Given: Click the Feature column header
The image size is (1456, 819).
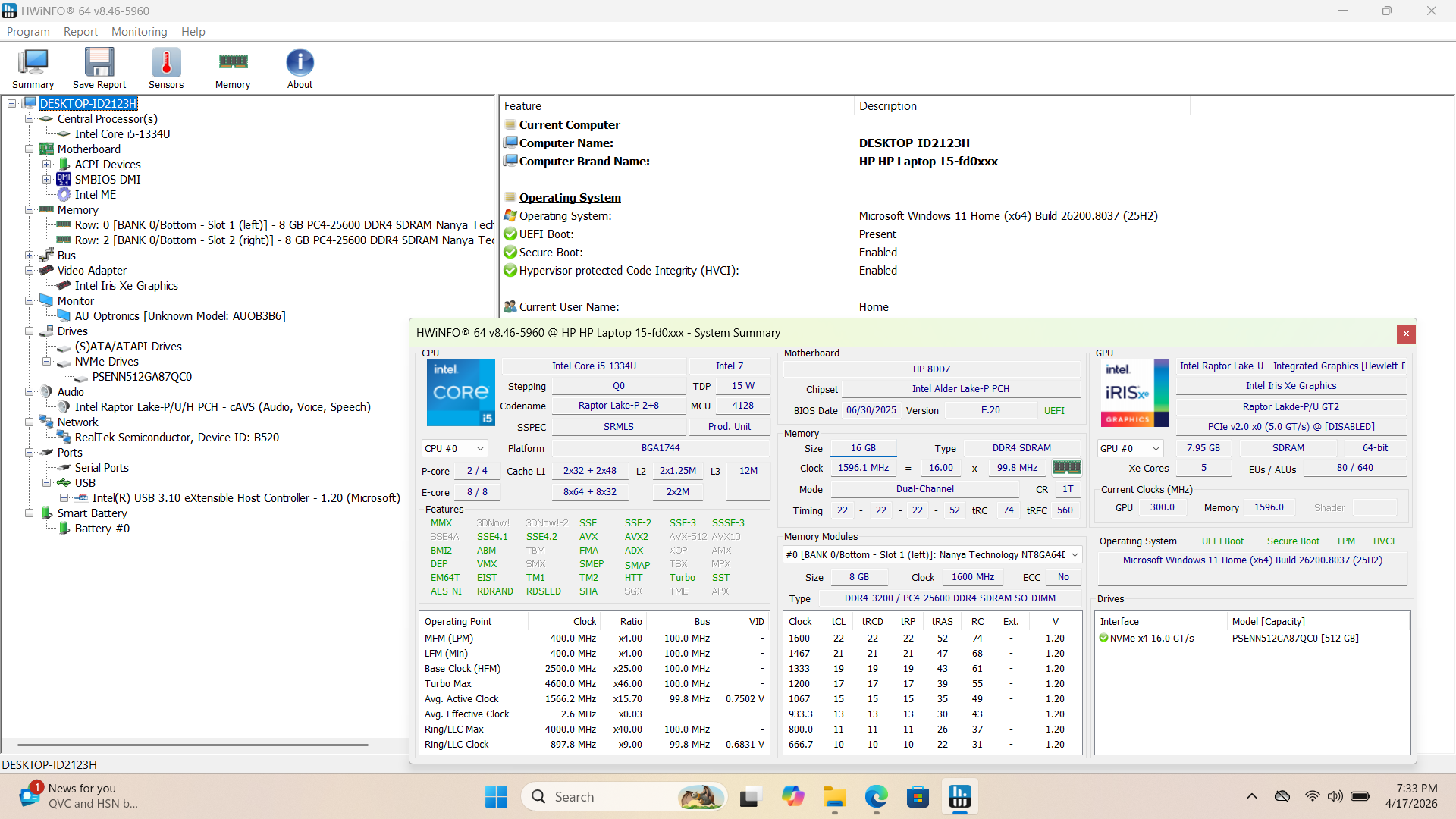Looking at the screenshot, I should point(676,106).
